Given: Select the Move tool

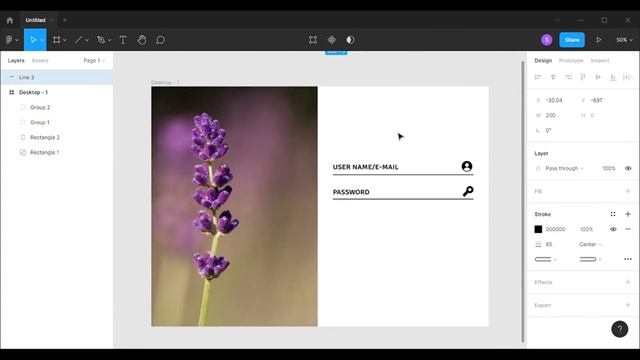Looking at the screenshot, I should click(x=33, y=40).
